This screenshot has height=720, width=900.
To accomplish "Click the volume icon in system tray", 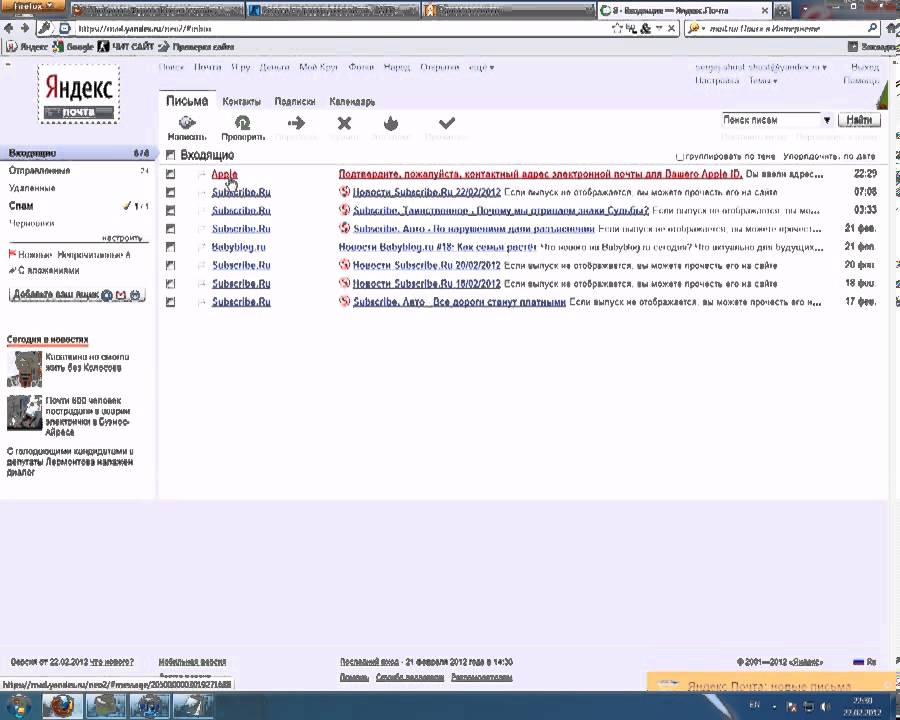I will tap(825, 706).
